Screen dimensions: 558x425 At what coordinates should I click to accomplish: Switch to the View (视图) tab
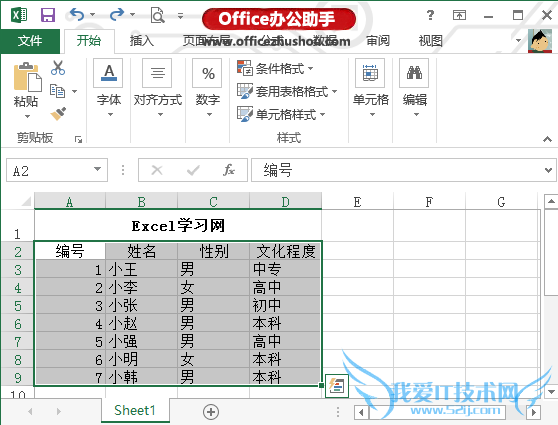(431, 41)
